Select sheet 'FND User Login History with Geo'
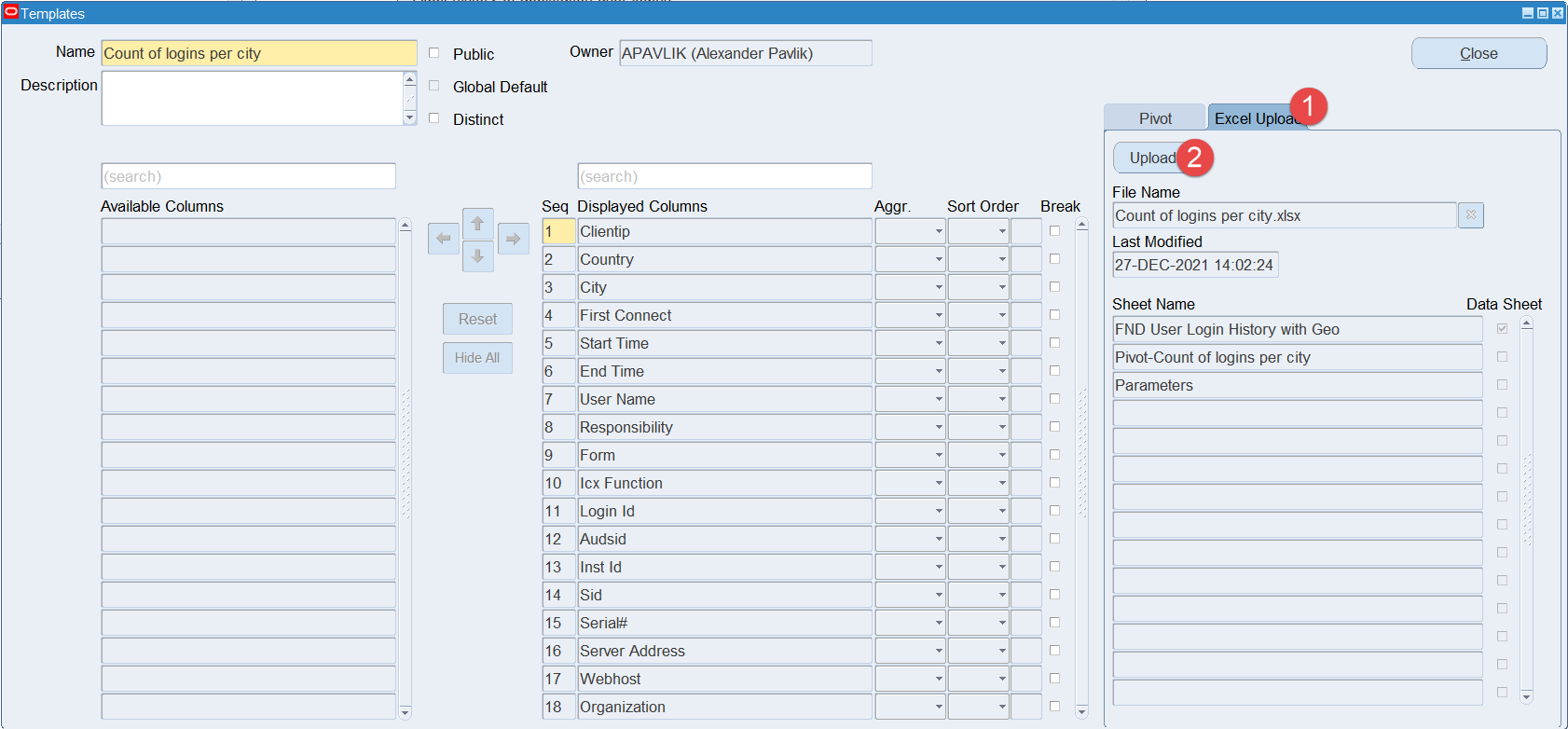The width and height of the screenshot is (1568, 729). (x=1298, y=329)
